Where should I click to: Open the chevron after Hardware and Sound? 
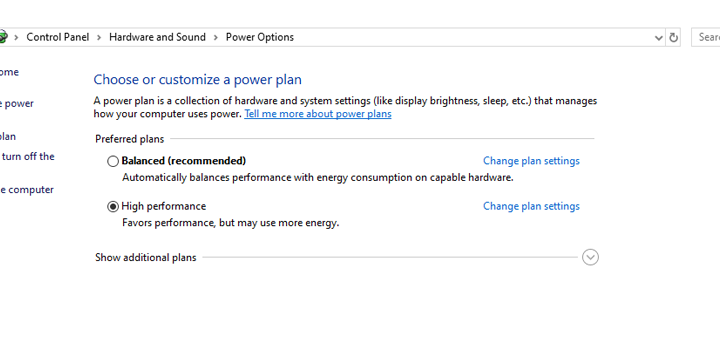pyautogui.click(x=215, y=38)
